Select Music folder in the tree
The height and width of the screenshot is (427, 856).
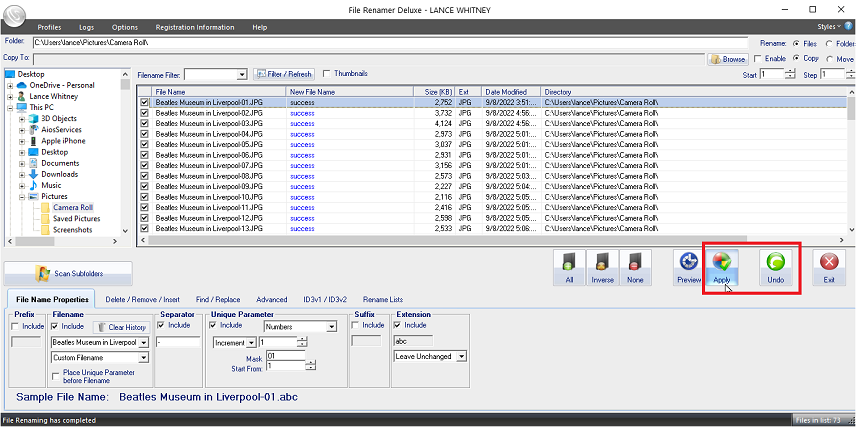[x=51, y=186]
